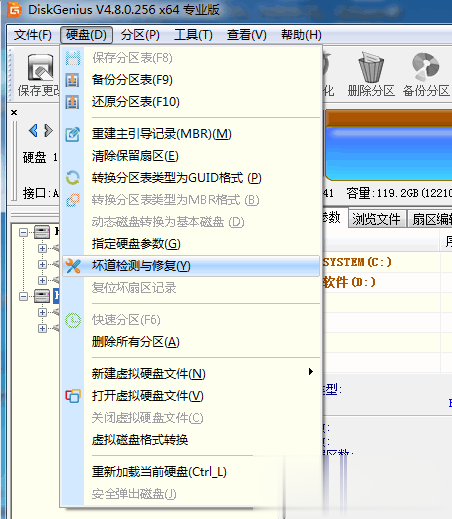Screen dimensions: 452x519
Task: Switch to the 扇区编辑 tab
Action: [430, 219]
